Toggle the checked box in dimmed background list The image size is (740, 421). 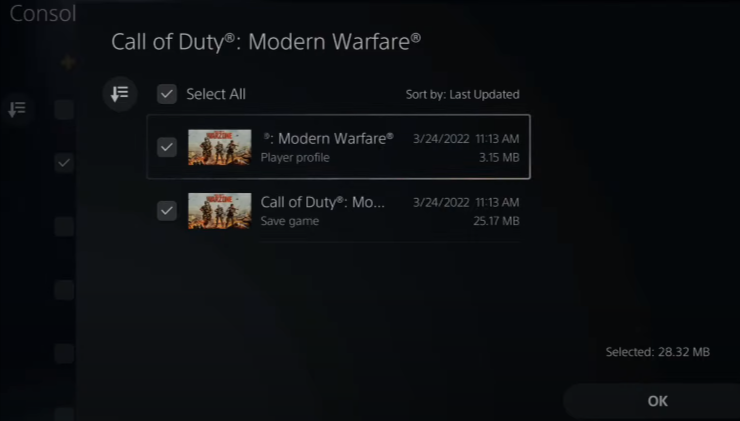click(x=64, y=163)
